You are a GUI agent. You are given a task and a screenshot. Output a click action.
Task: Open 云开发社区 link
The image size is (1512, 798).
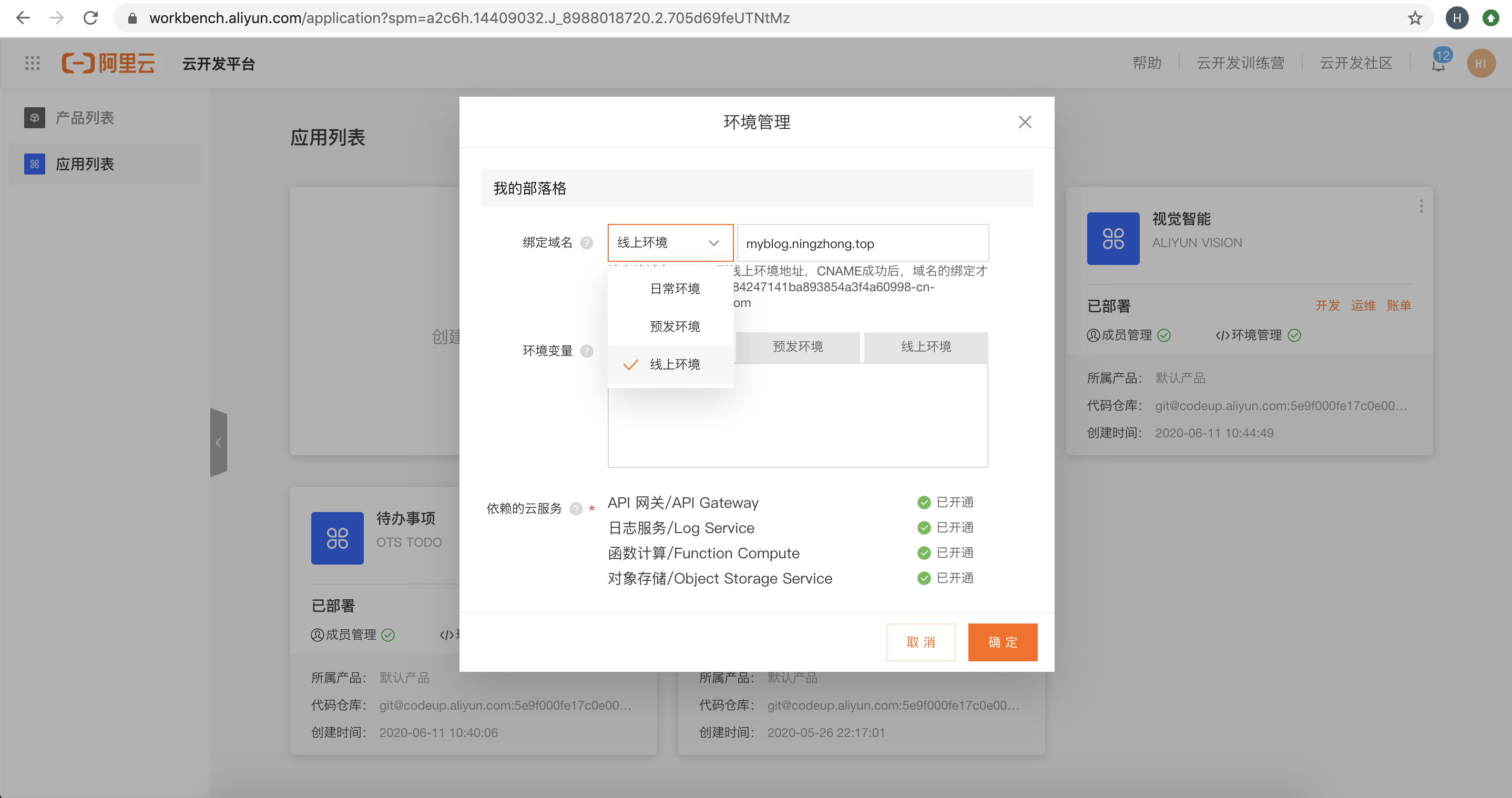1356,63
